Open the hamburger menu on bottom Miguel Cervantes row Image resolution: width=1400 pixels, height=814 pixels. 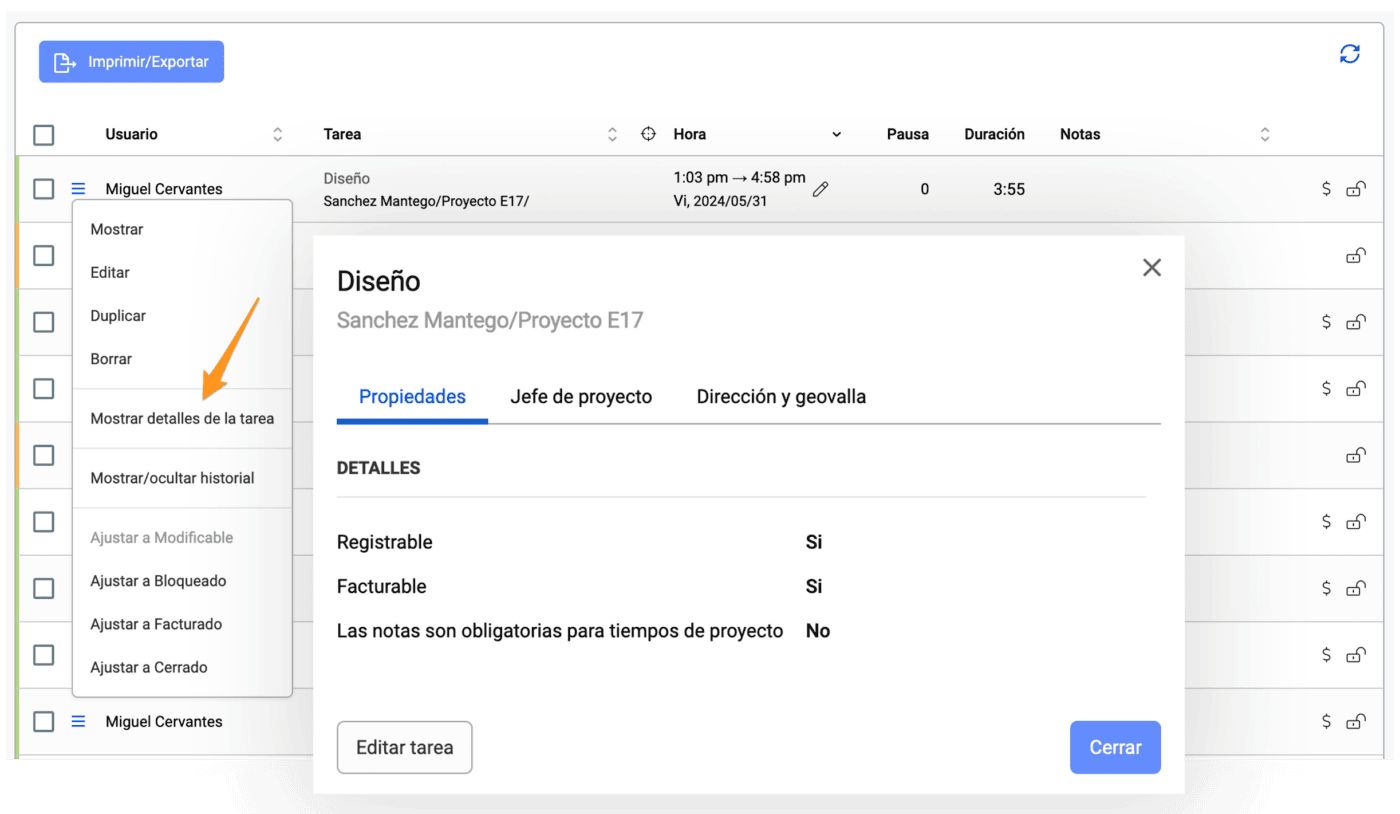tap(79, 721)
